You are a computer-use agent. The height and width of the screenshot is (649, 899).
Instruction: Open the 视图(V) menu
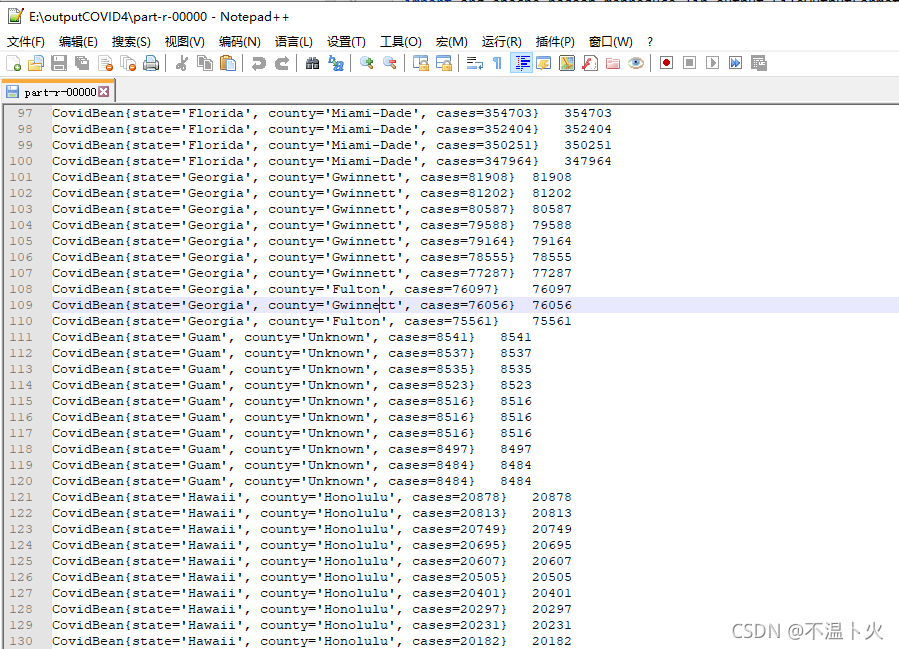(x=185, y=42)
